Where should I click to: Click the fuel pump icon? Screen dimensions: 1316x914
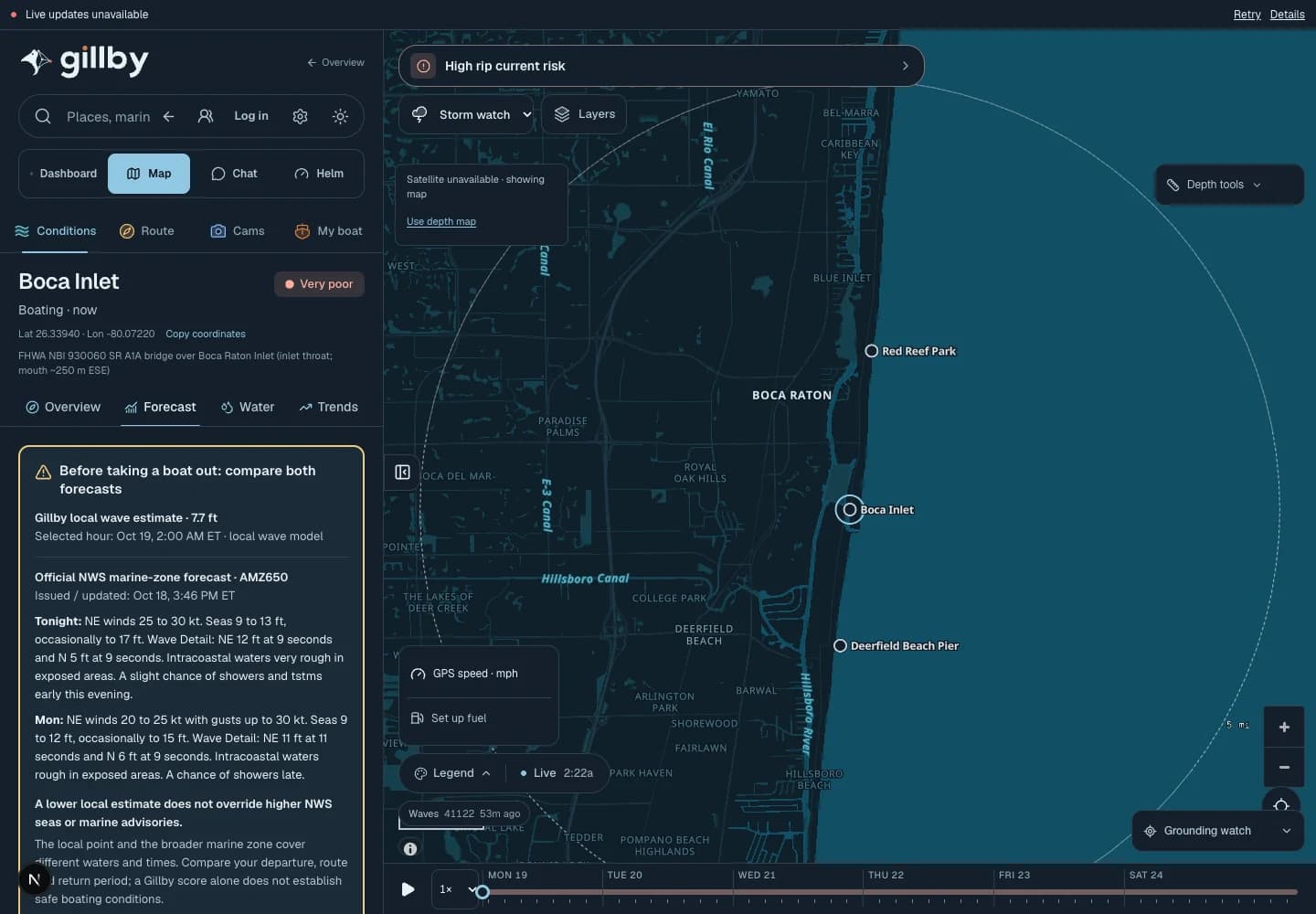[417, 718]
